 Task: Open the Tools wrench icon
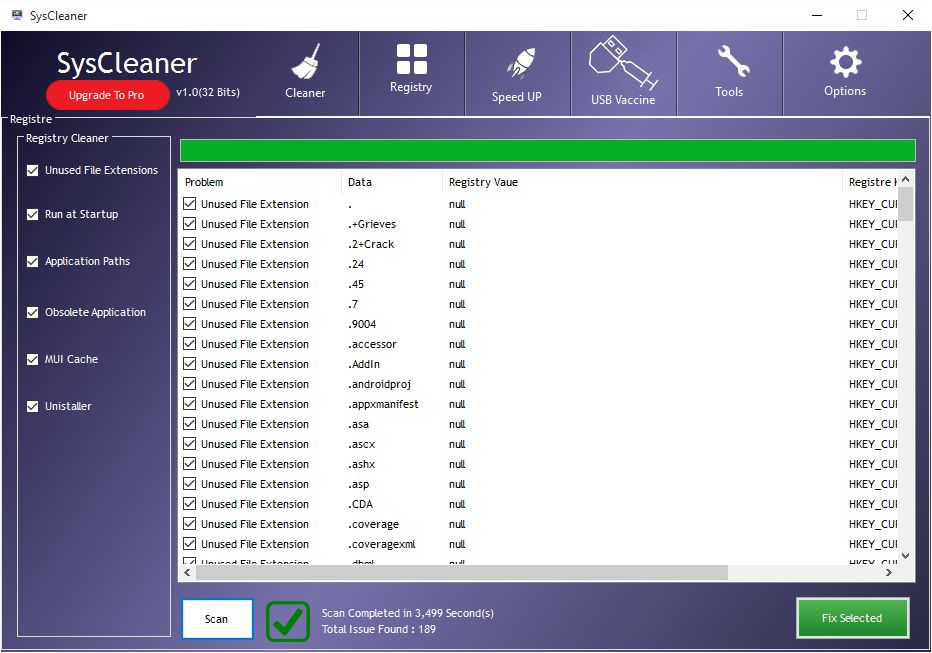[x=733, y=61]
